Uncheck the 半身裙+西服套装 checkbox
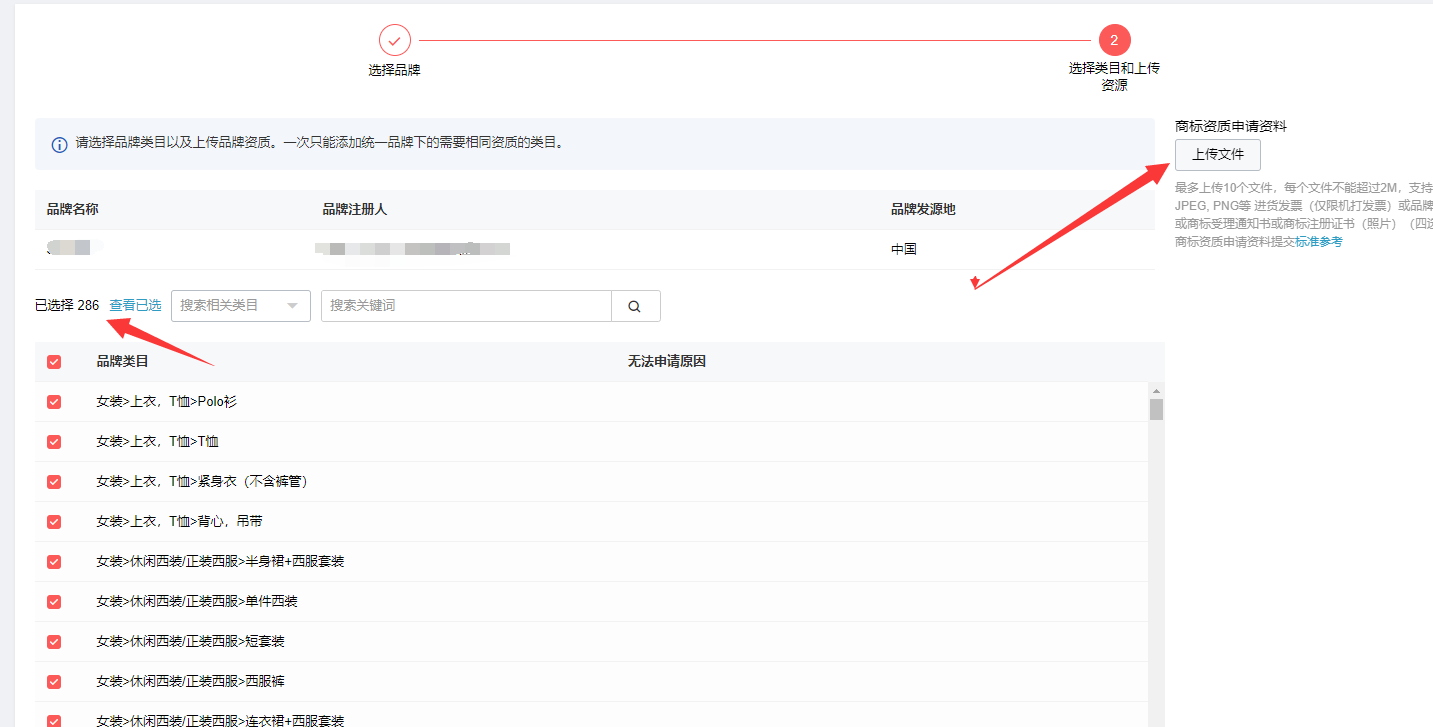 [53, 561]
